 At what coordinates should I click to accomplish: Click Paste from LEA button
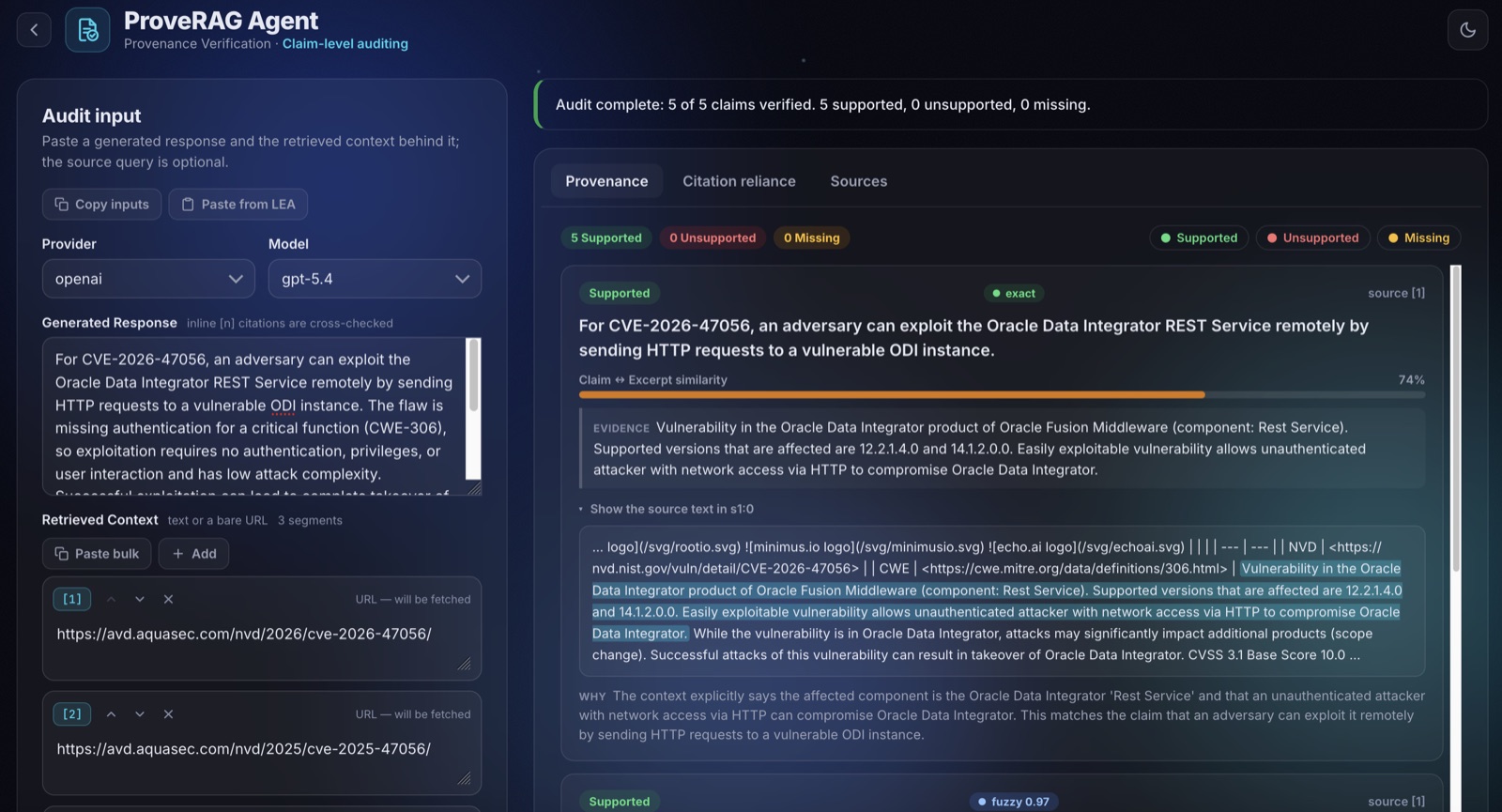[238, 204]
